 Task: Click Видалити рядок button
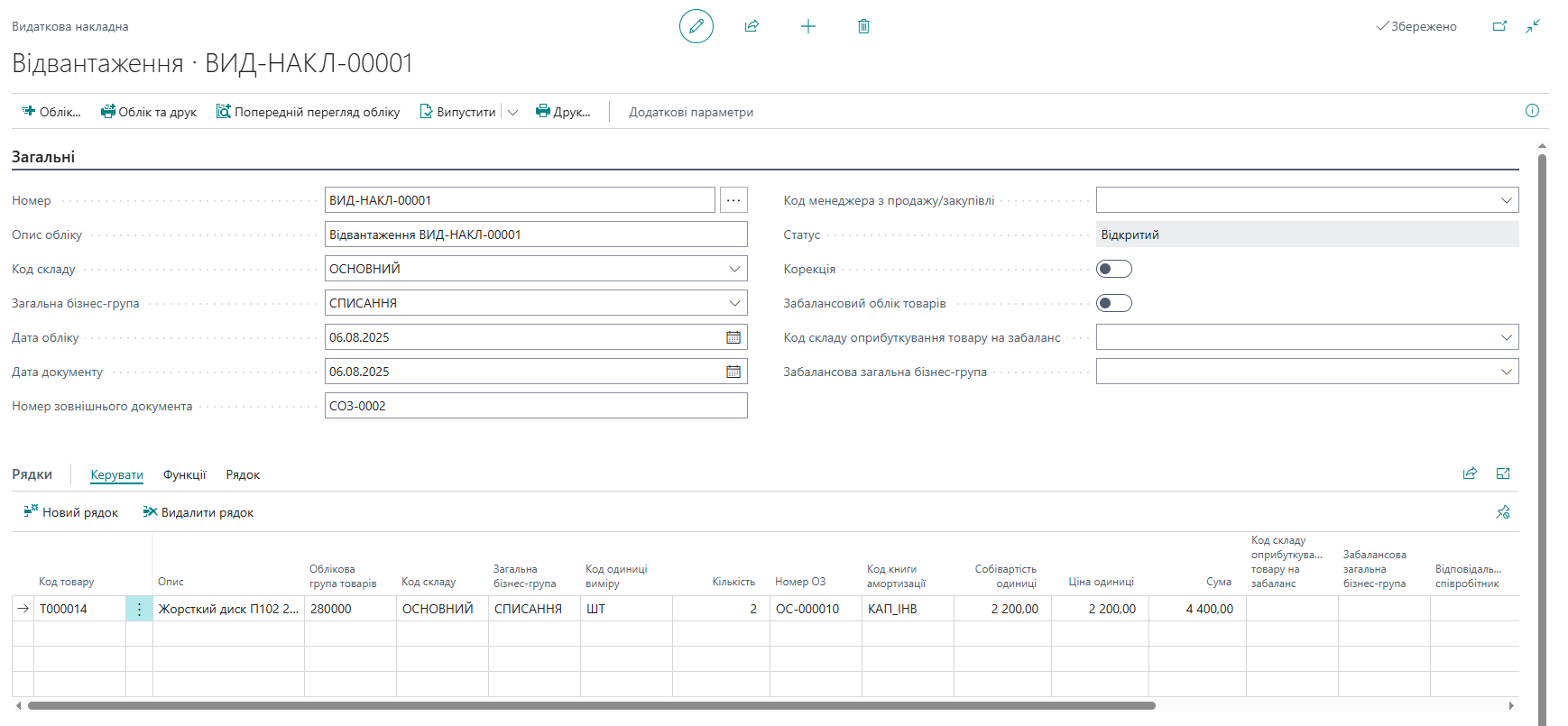198,512
